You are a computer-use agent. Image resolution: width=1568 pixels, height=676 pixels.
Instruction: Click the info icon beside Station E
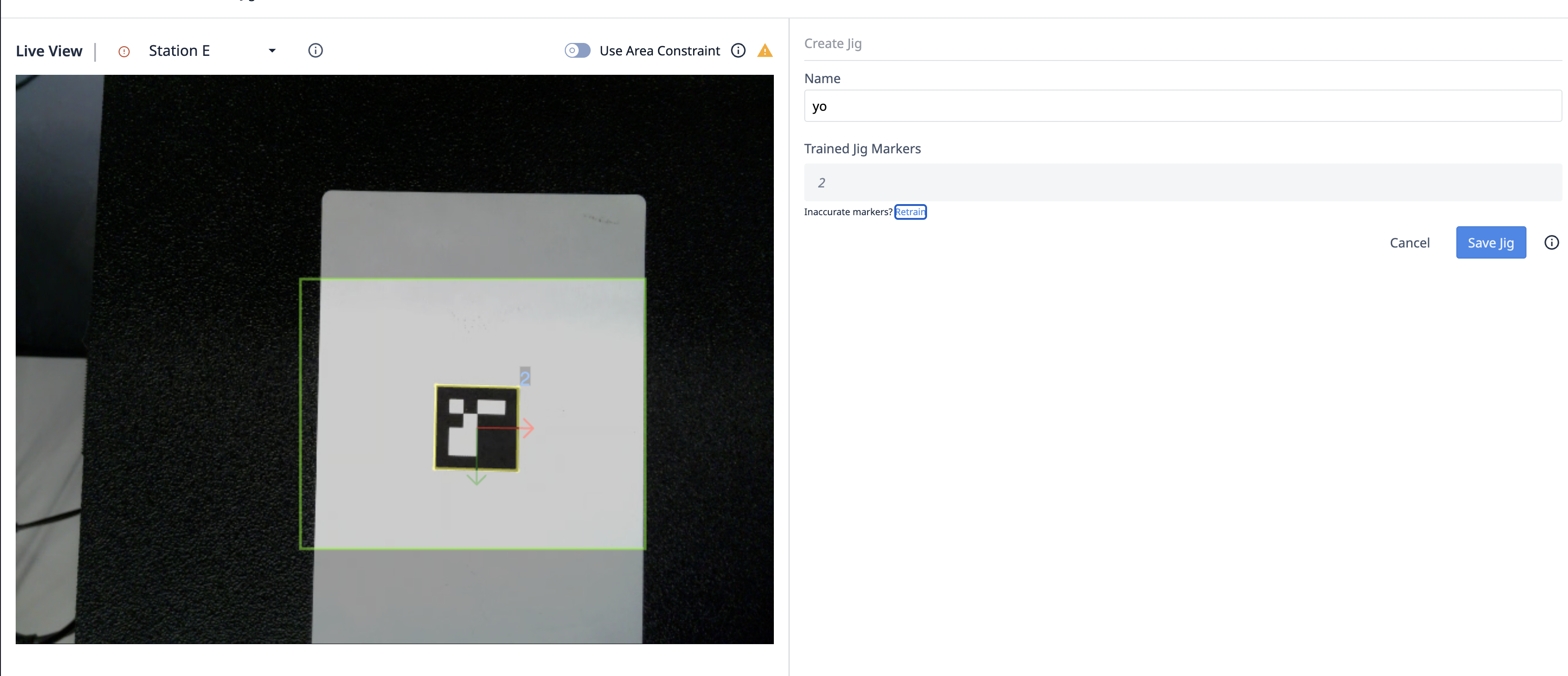tap(315, 50)
